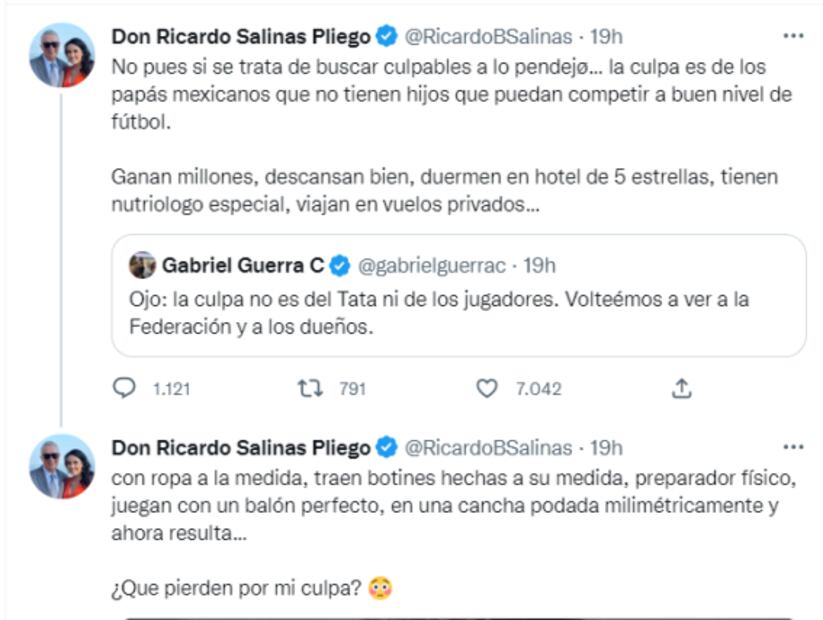823x620 pixels.
Task: Click the second tweet's profile avatar
Action: [61, 466]
